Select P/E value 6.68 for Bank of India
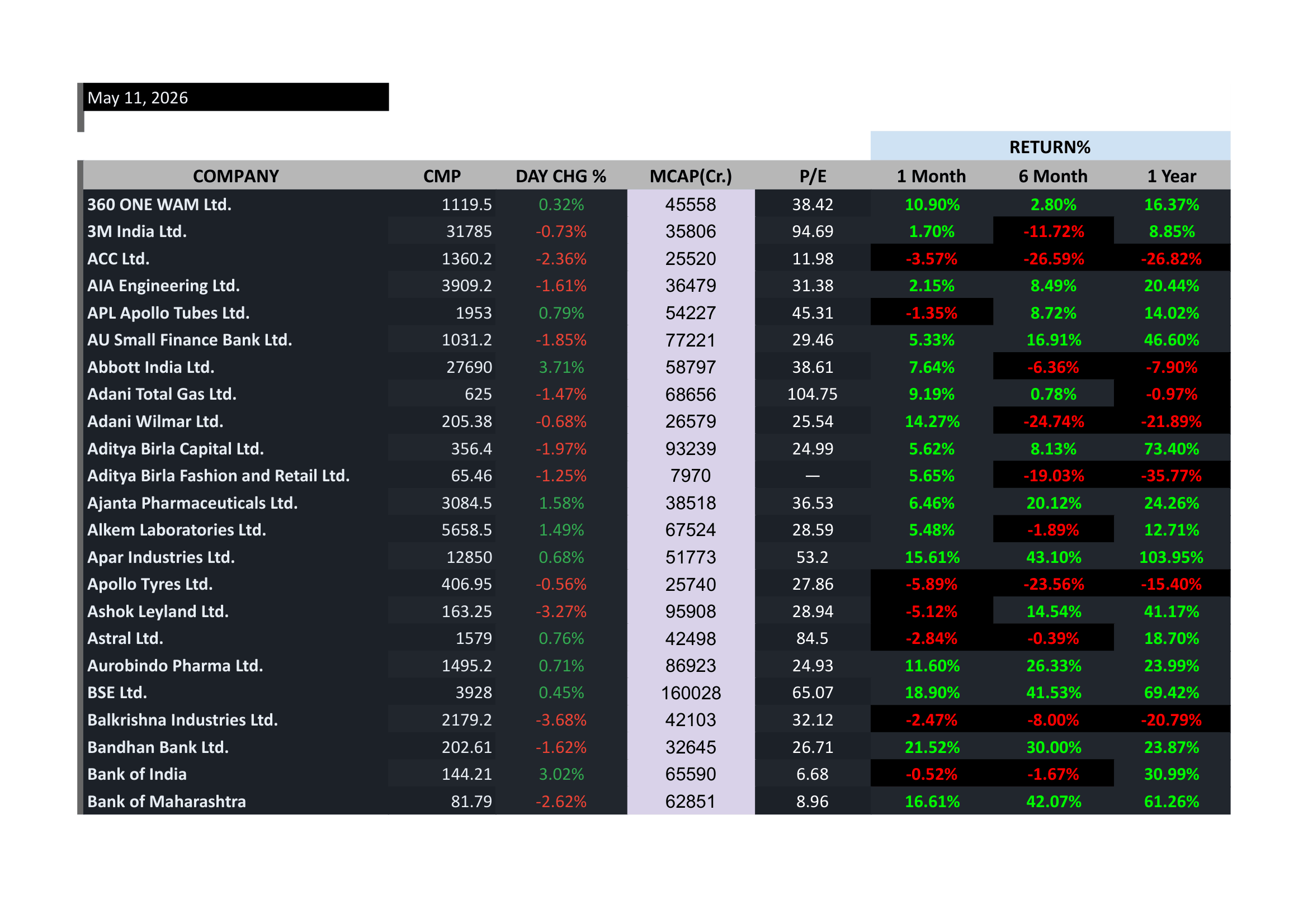Screen dimensions: 1308x924 coord(813,774)
